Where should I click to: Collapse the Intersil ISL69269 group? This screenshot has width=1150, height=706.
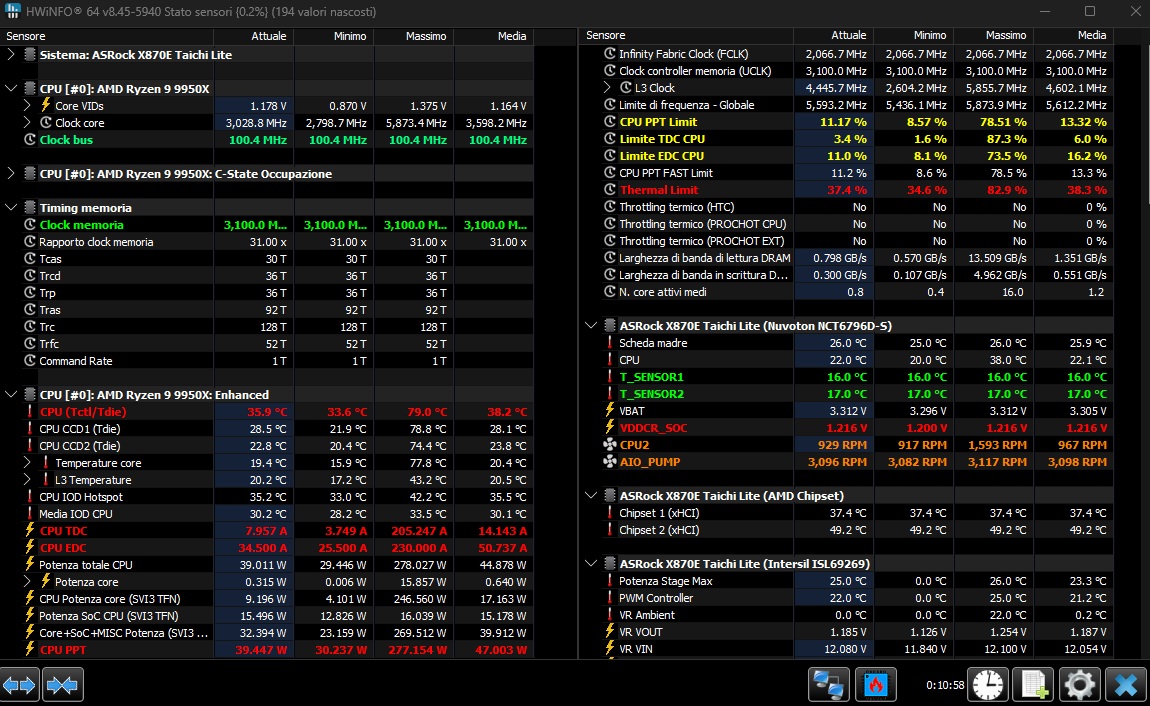coord(590,563)
